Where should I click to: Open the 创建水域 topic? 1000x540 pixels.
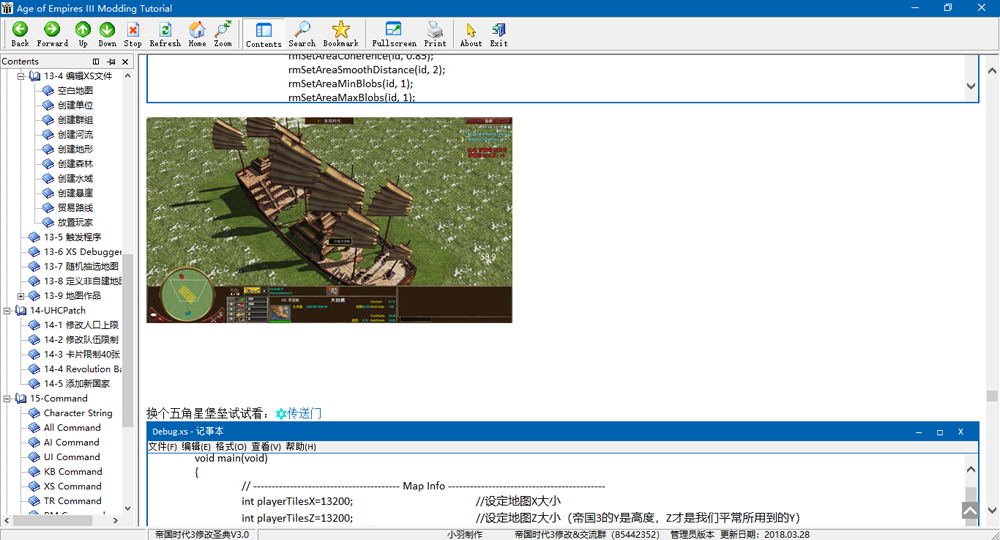click(75, 179)
